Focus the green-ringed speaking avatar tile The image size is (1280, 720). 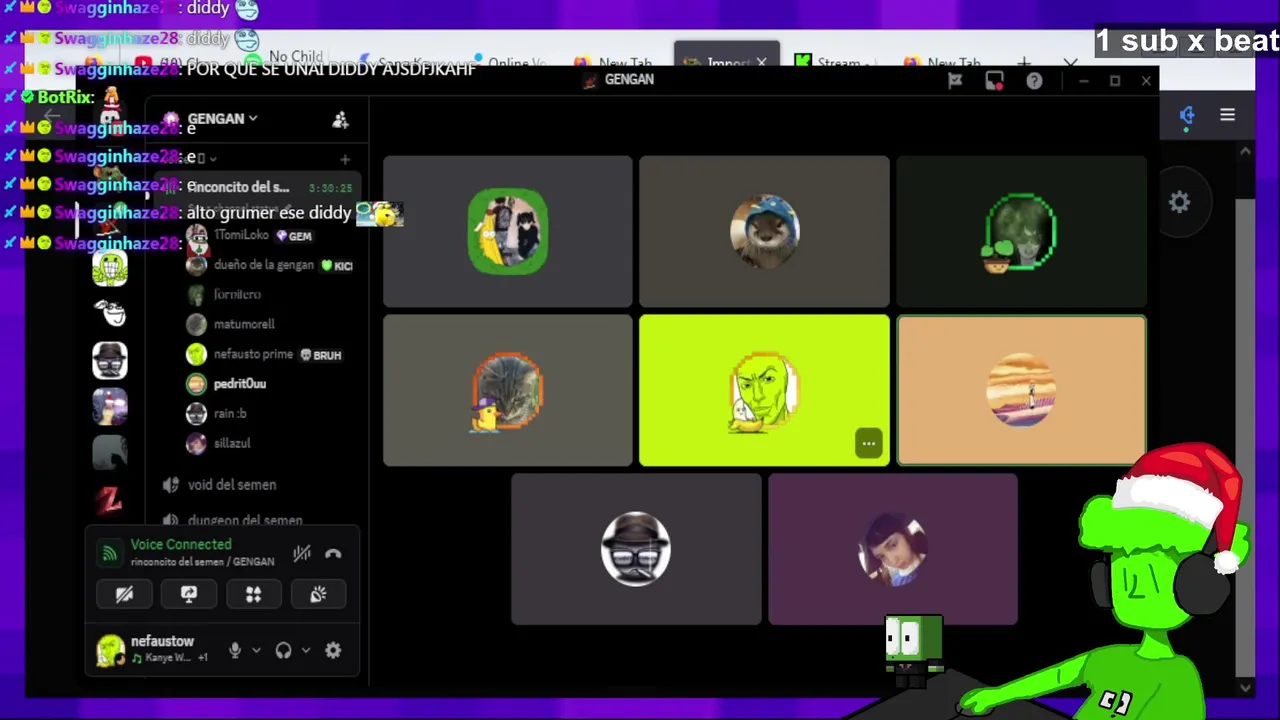click(1021, 231)
